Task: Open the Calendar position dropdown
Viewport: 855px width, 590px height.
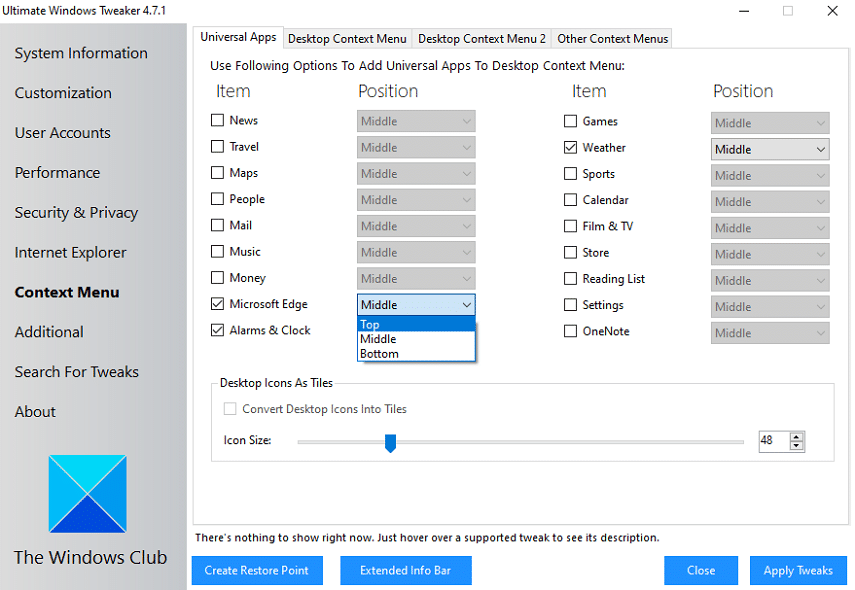Action: tap(770, 202)
